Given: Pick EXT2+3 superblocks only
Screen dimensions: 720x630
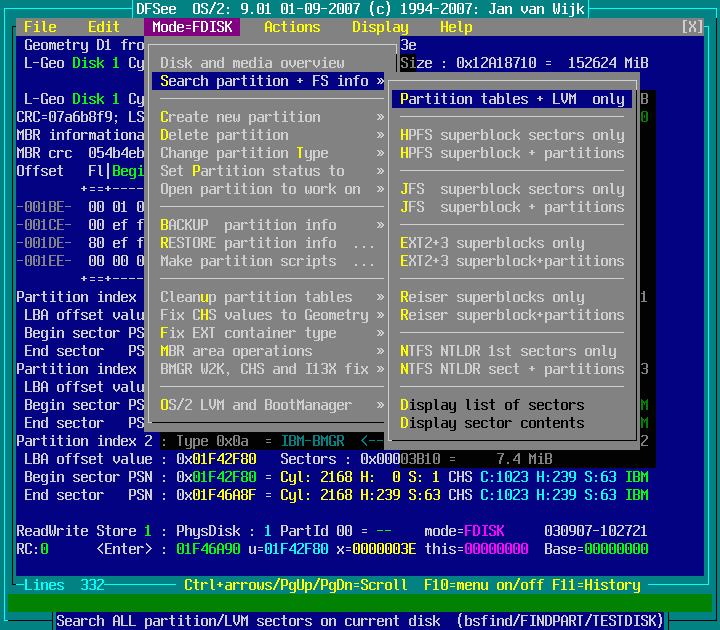Looking at the screenshot, I should pyautogui.click(x=492, y=243).
